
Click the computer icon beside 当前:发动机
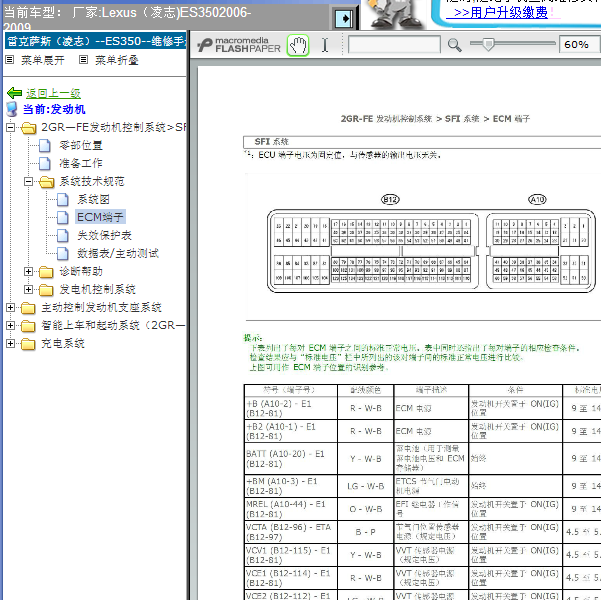[x=12, y=109]
